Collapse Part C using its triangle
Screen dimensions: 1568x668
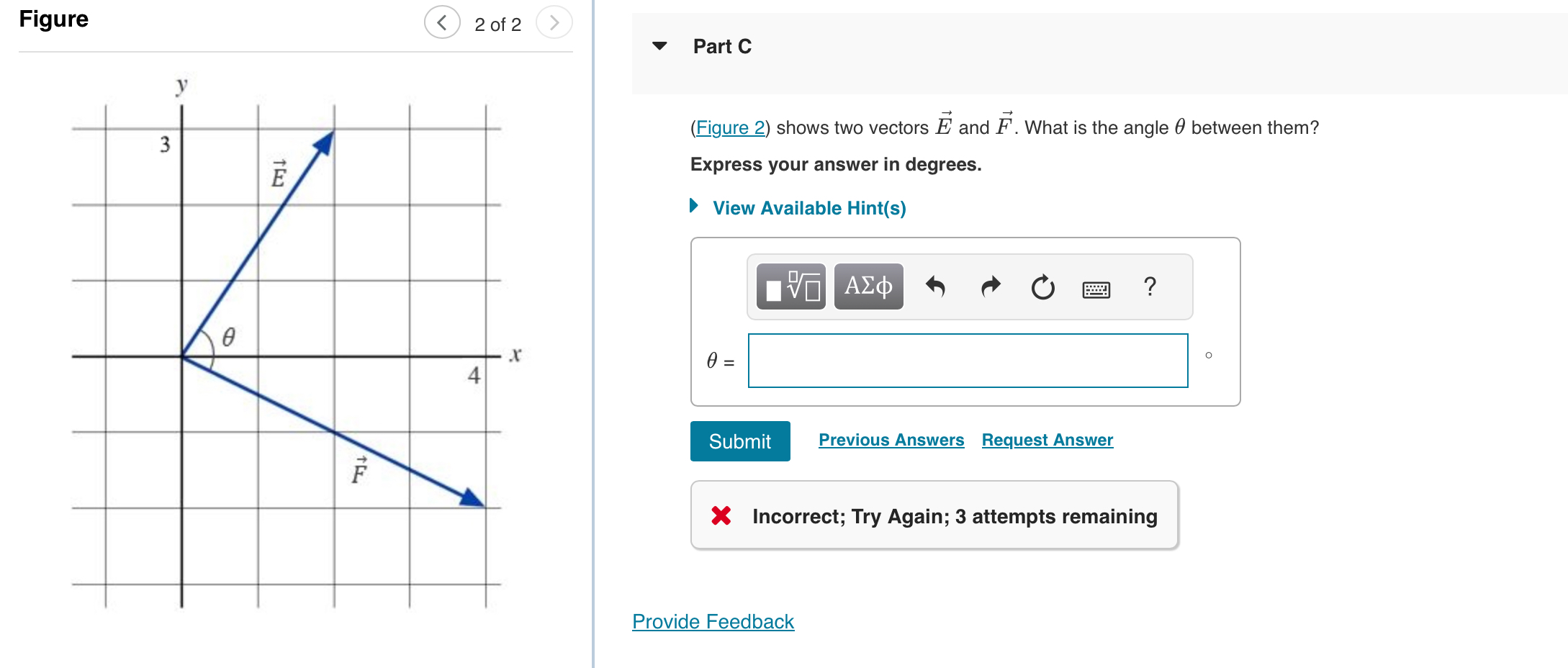659,46
